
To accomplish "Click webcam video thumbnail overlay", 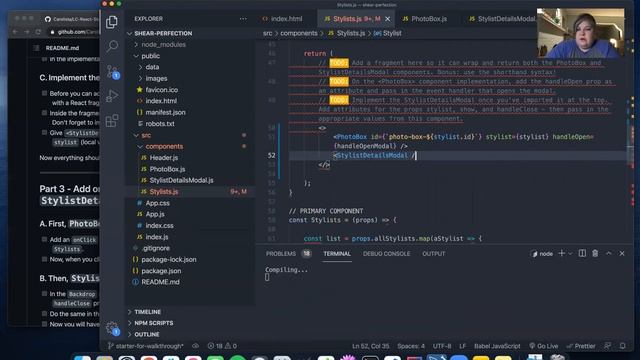I will pos(580,33).
